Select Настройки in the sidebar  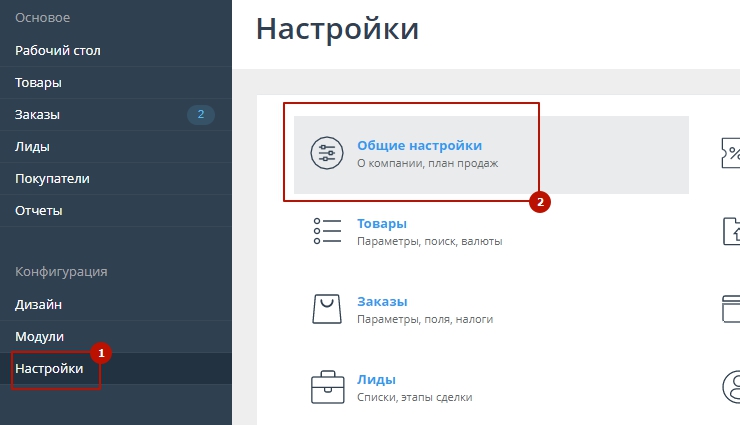[x=49, y=368]
